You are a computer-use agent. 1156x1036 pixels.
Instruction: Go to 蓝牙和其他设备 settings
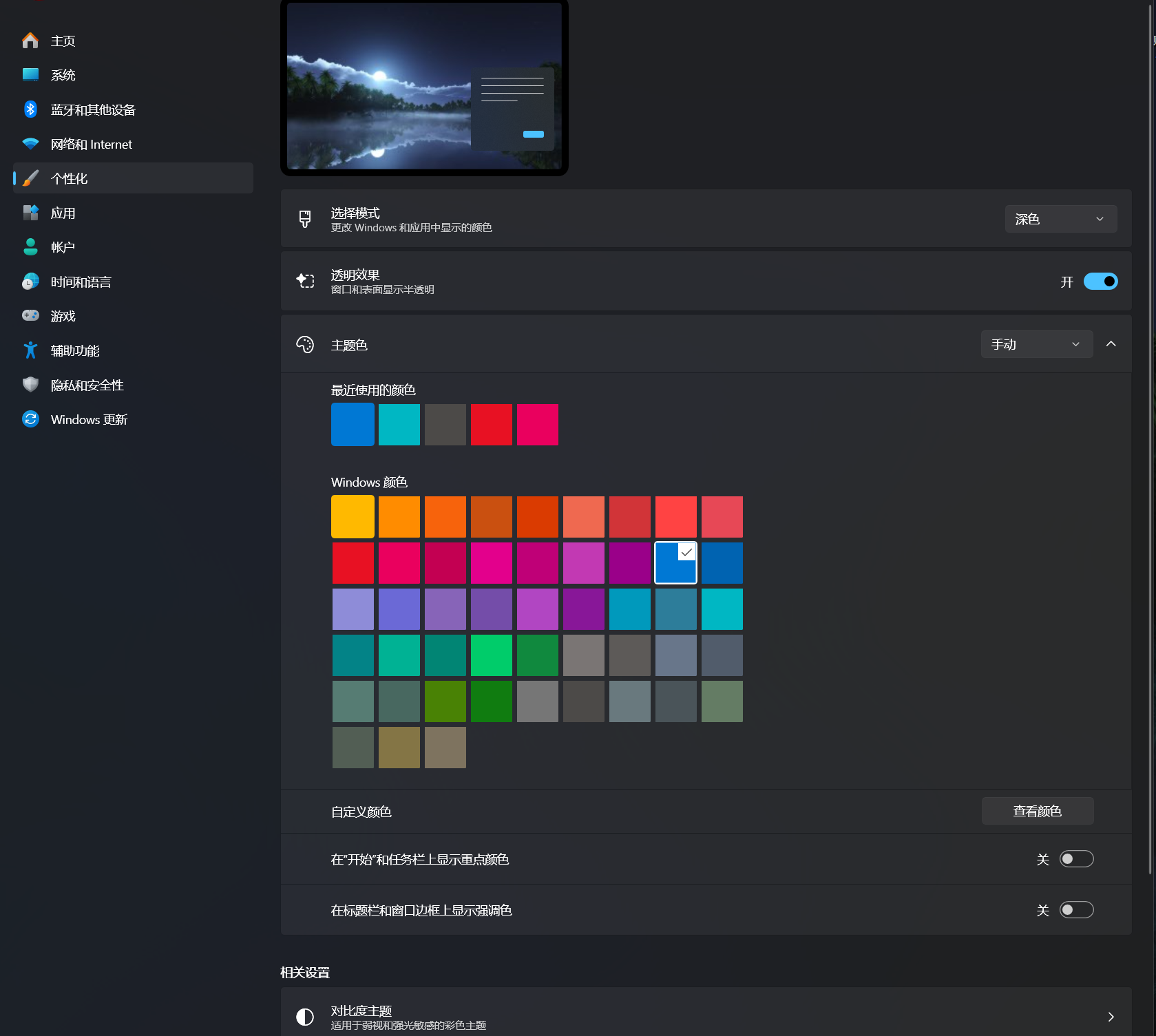pos(133,109)
